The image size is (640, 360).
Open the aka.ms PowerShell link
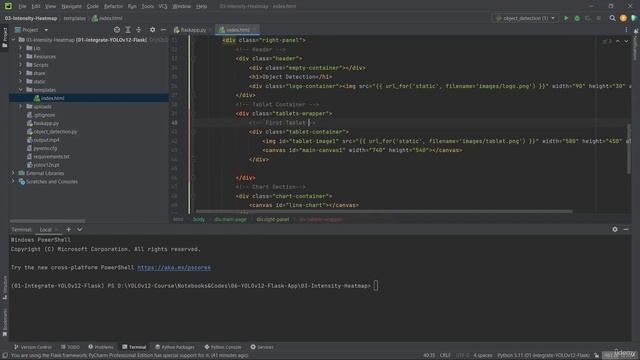coord(174,268)
